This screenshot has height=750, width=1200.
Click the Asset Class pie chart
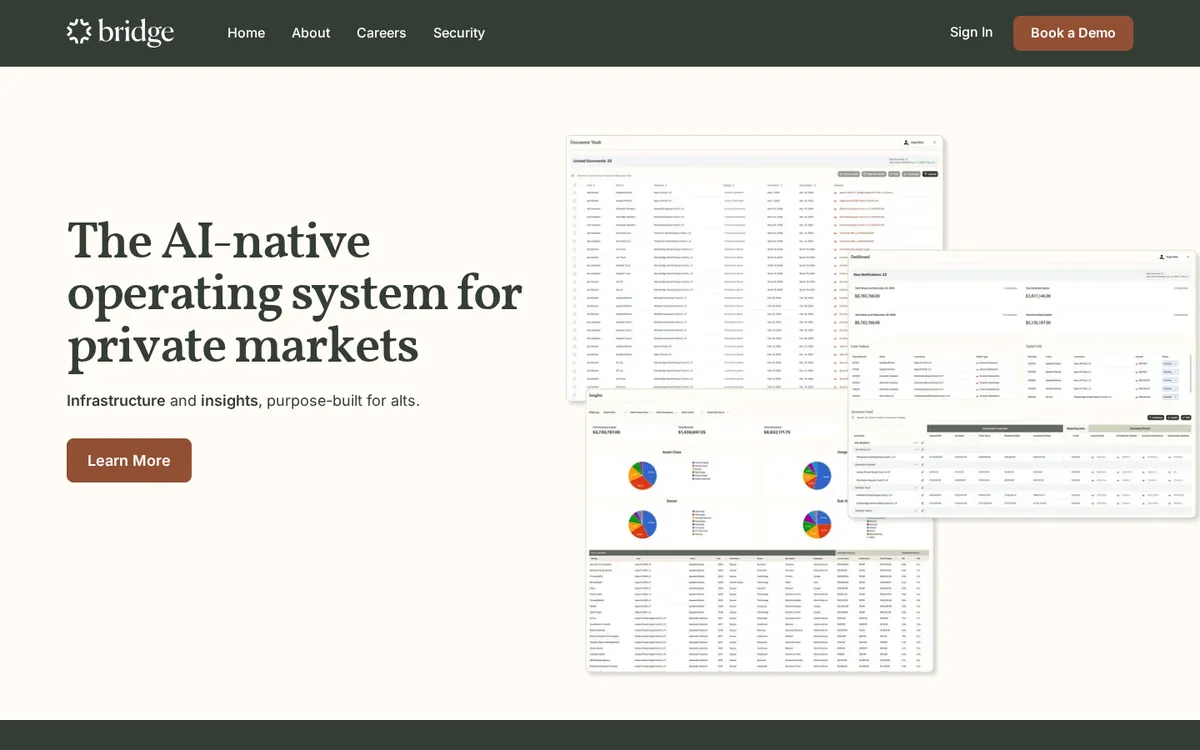[642, 476]
